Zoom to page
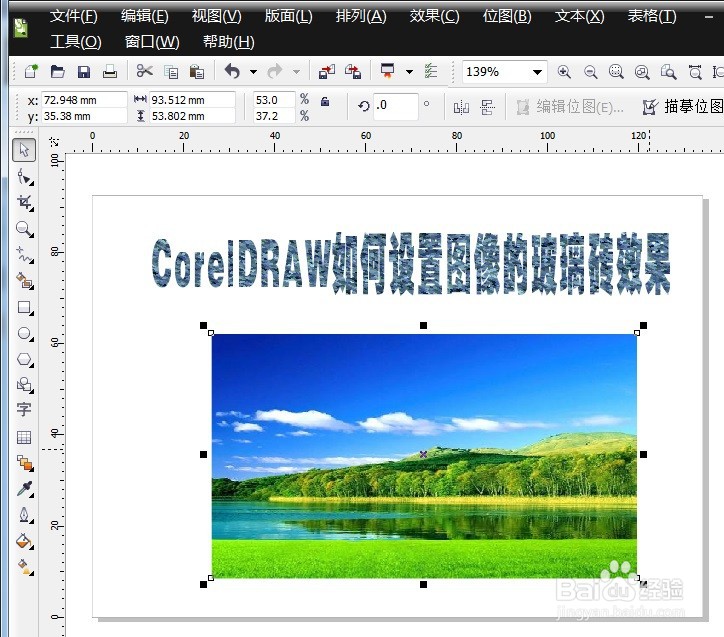 coord(668,72)
